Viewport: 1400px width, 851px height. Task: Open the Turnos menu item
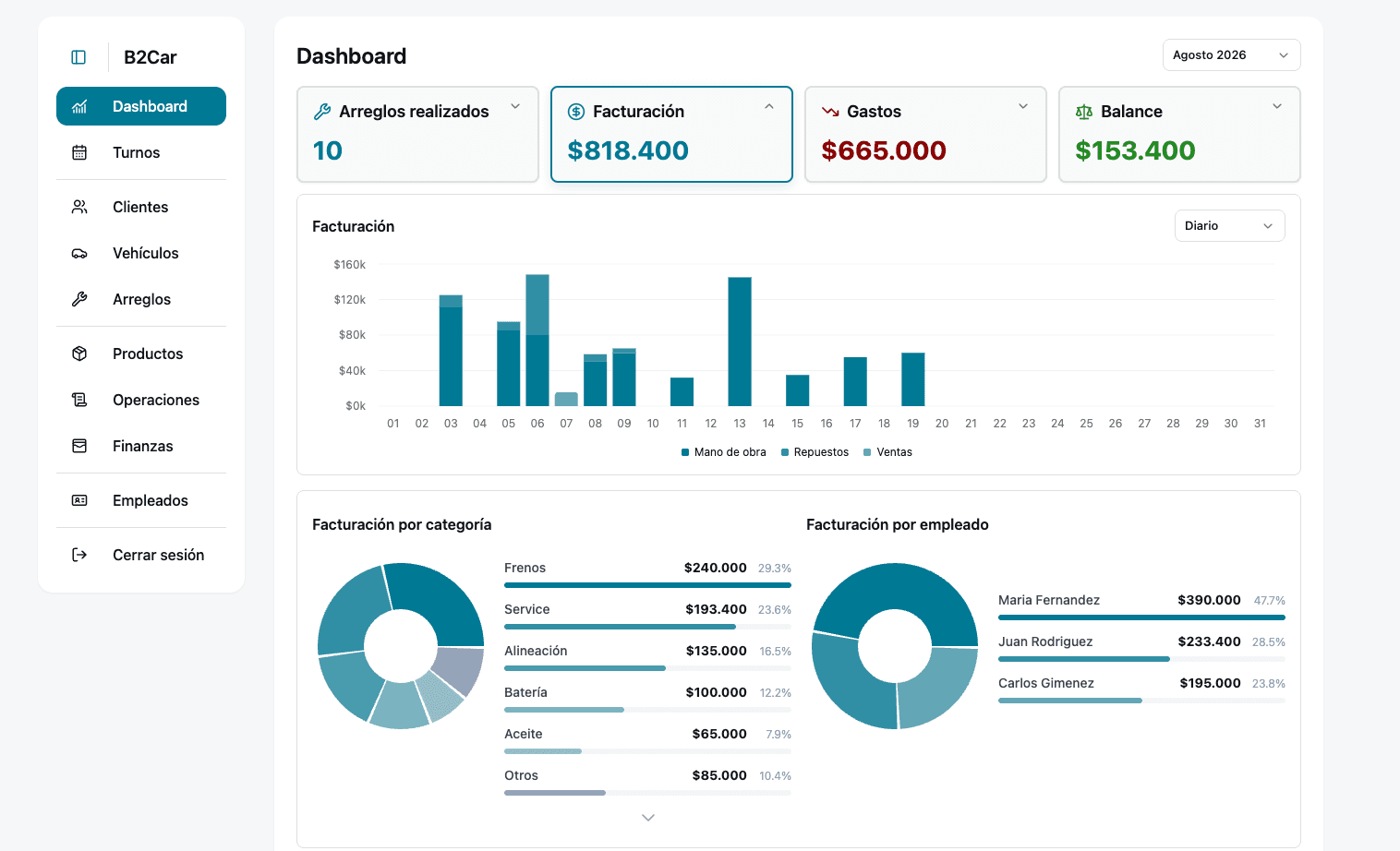tap(141, 152)
